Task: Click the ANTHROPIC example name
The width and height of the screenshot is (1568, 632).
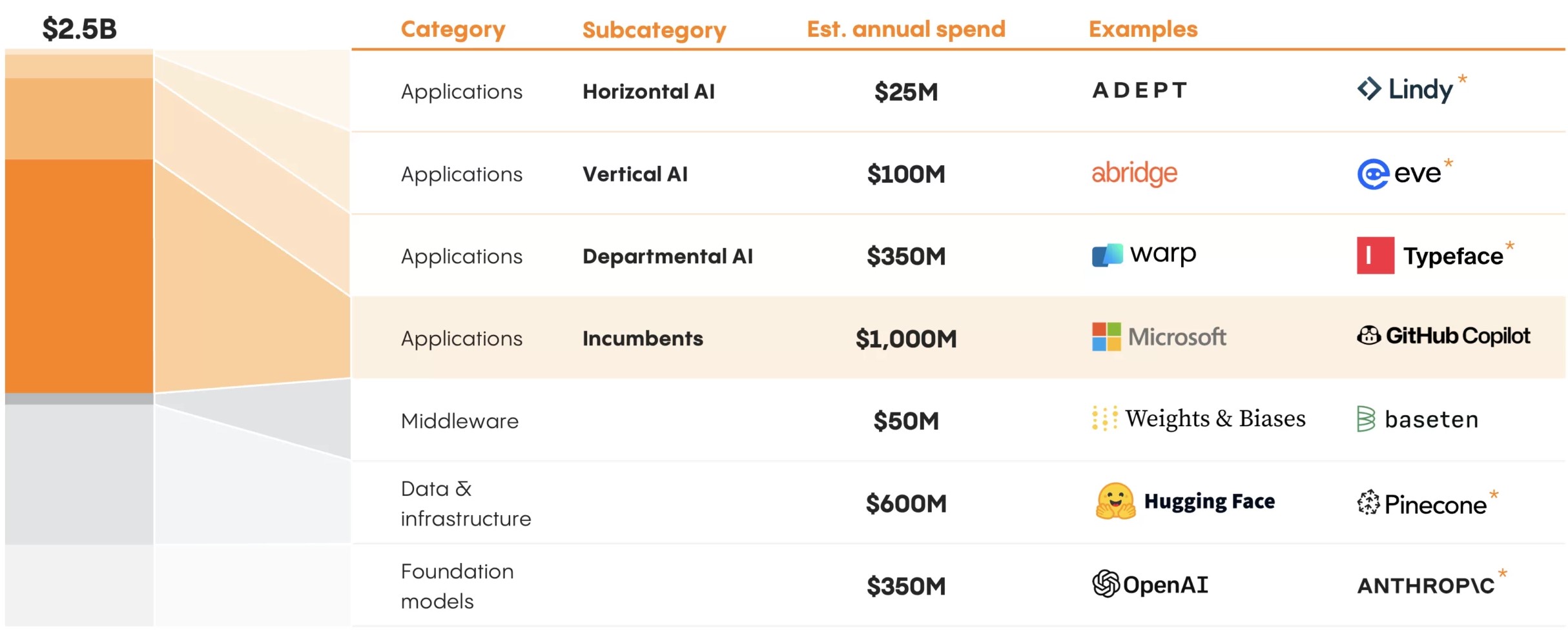Action: click(x=1426, y=586)
